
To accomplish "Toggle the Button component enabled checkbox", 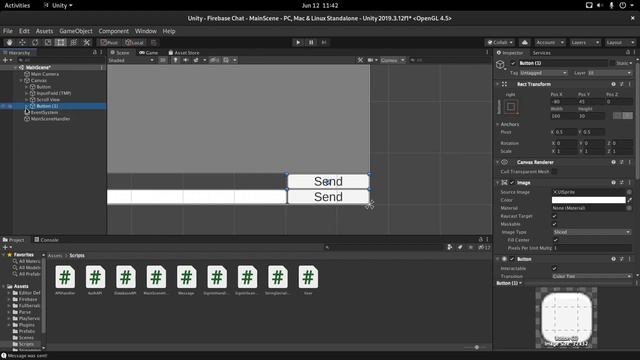I will coord(512,259).
